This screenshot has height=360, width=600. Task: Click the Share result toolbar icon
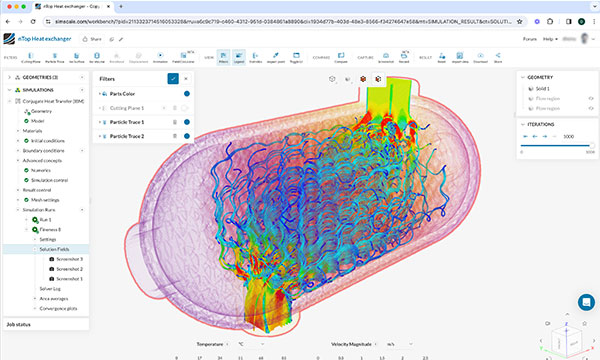[498, 57]
